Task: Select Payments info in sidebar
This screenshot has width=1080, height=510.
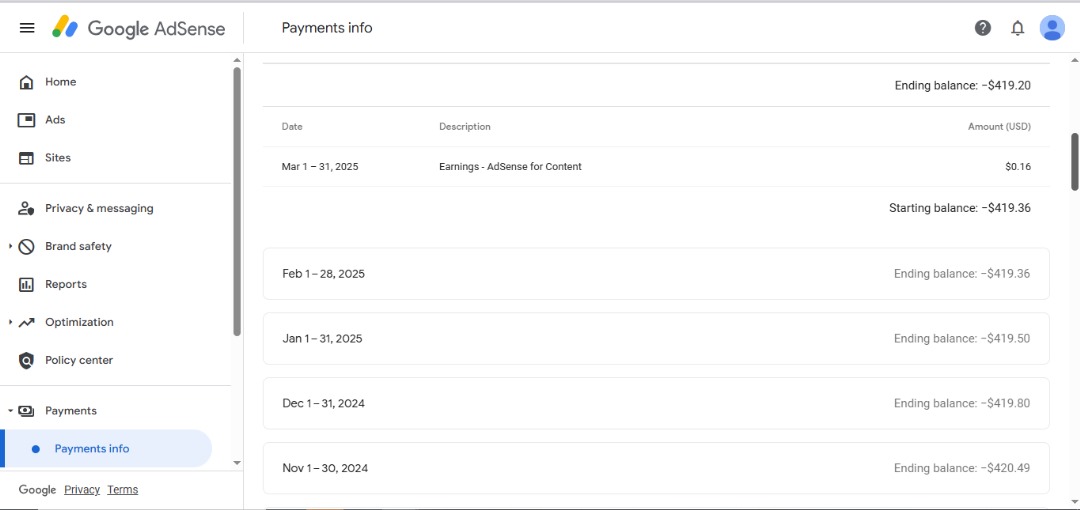Action: point(92,449)
